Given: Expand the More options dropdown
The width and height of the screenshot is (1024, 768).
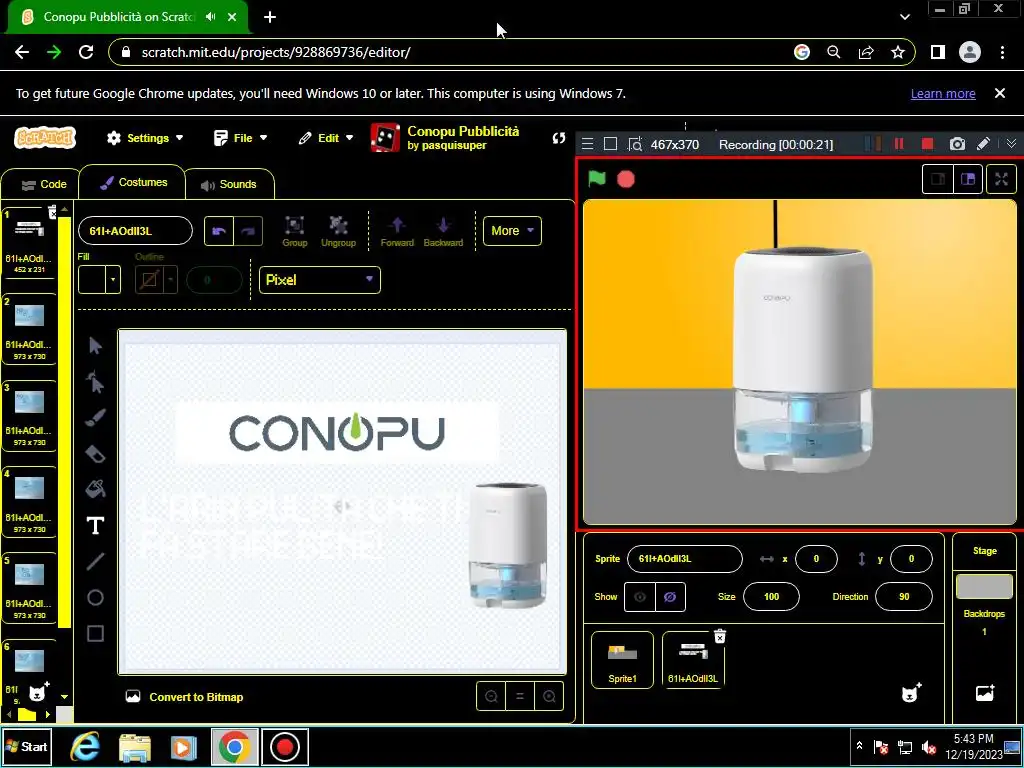Looking at the screenshot, I should point(512,231).
